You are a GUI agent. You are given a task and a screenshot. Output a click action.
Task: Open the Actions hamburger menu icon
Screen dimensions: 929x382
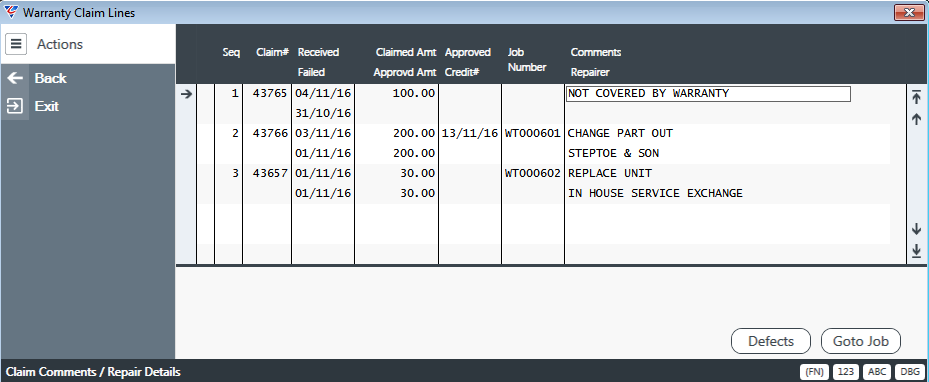16,44
